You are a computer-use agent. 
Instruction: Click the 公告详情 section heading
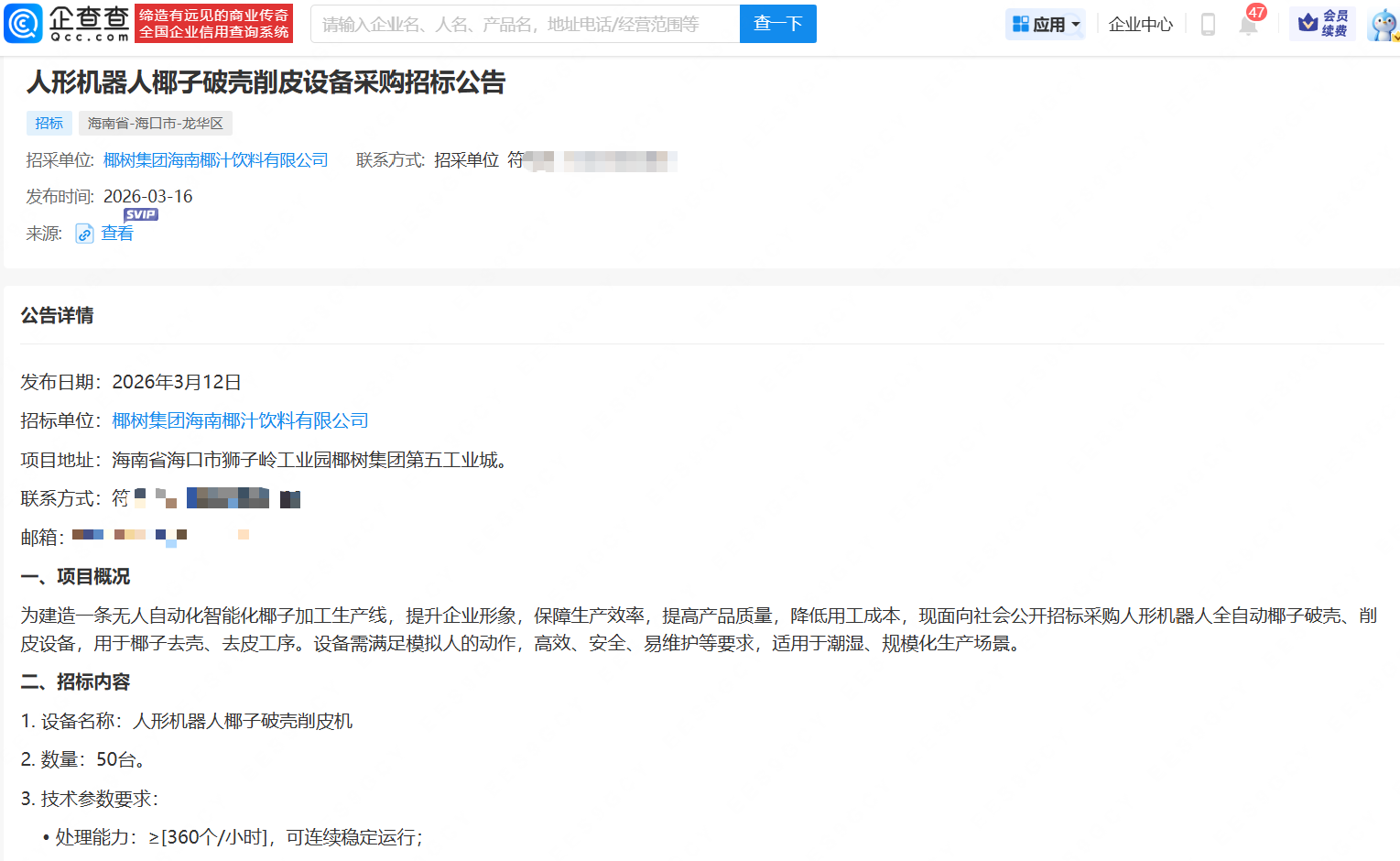(57, 315)
